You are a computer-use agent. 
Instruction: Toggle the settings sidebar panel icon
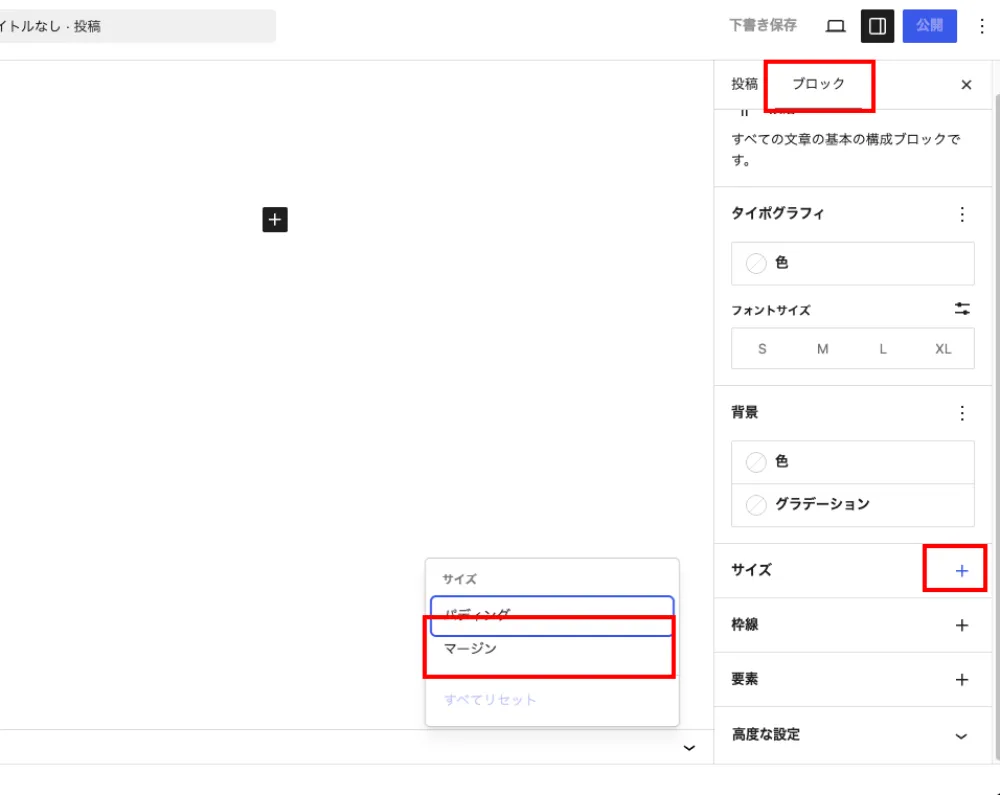point(877,26)
